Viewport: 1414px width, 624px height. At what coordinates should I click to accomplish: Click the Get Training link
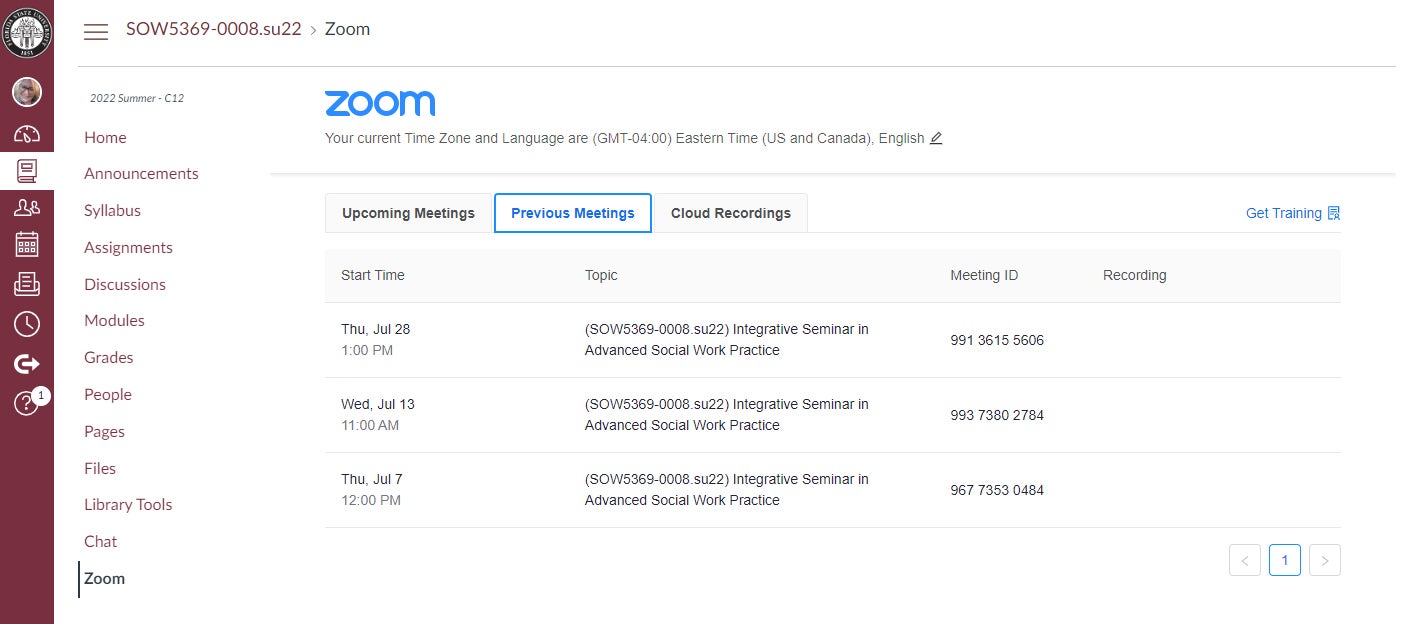coord(1292,213)
